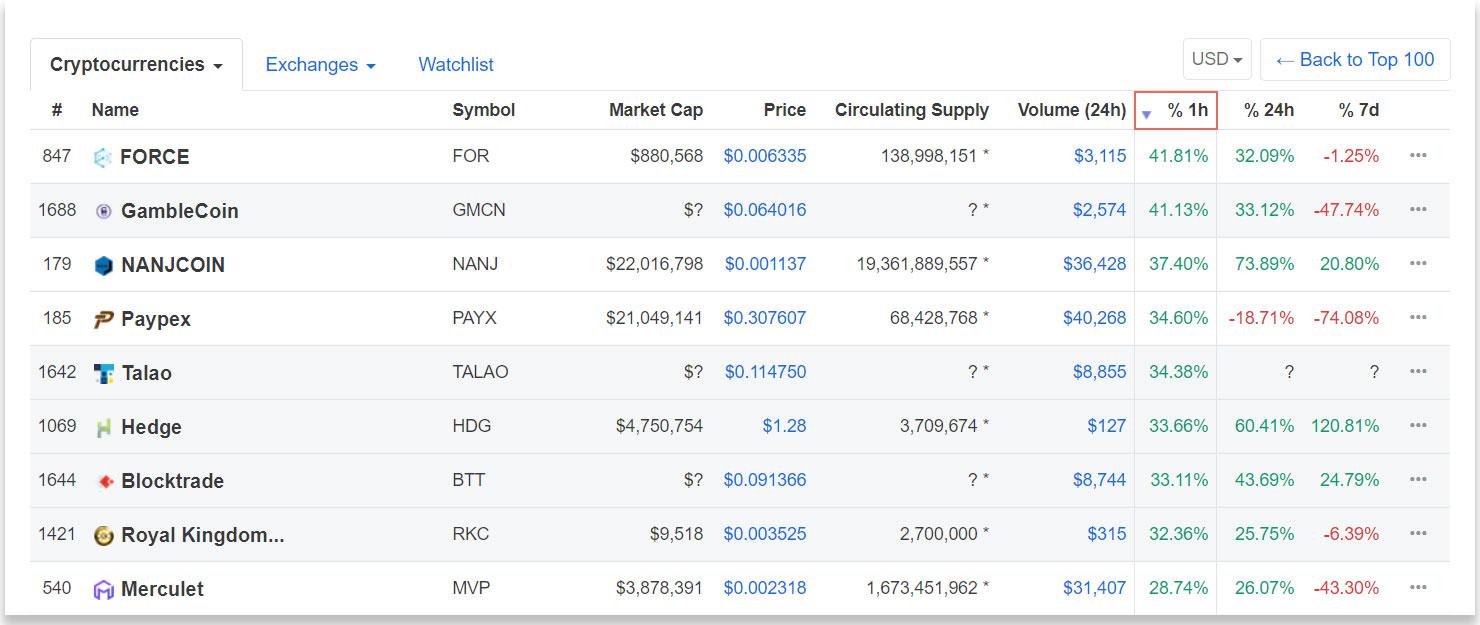Click Hedge 24h volume $127

(1107, 426)
